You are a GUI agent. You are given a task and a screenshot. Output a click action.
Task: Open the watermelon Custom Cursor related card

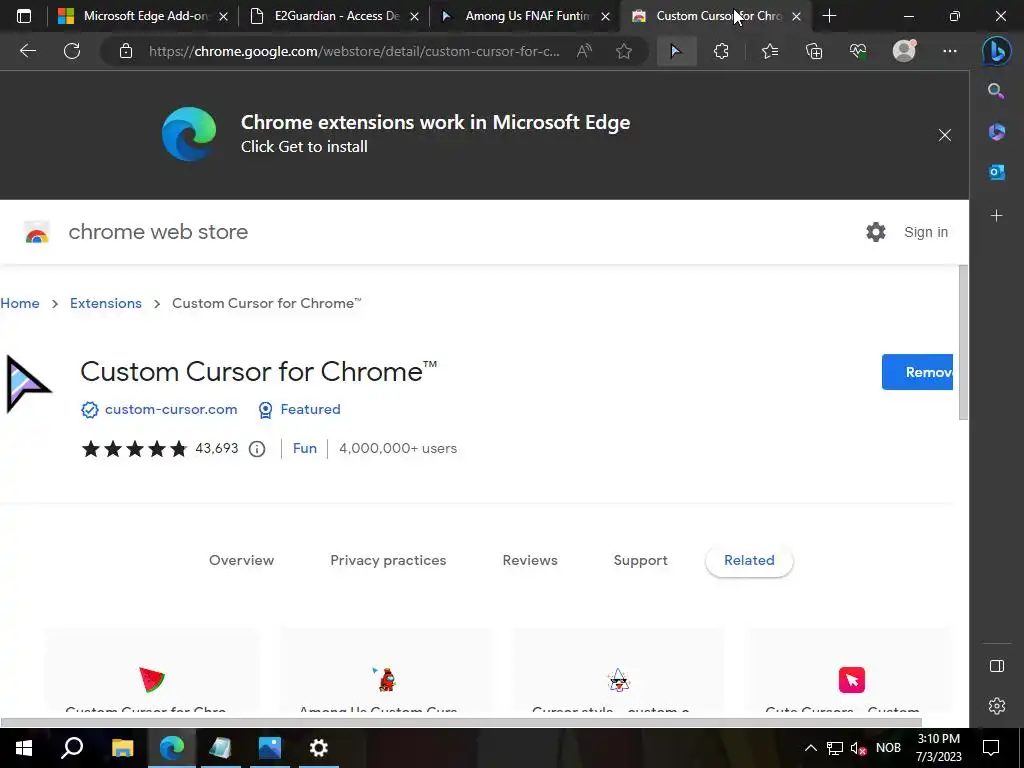(152, 670)
